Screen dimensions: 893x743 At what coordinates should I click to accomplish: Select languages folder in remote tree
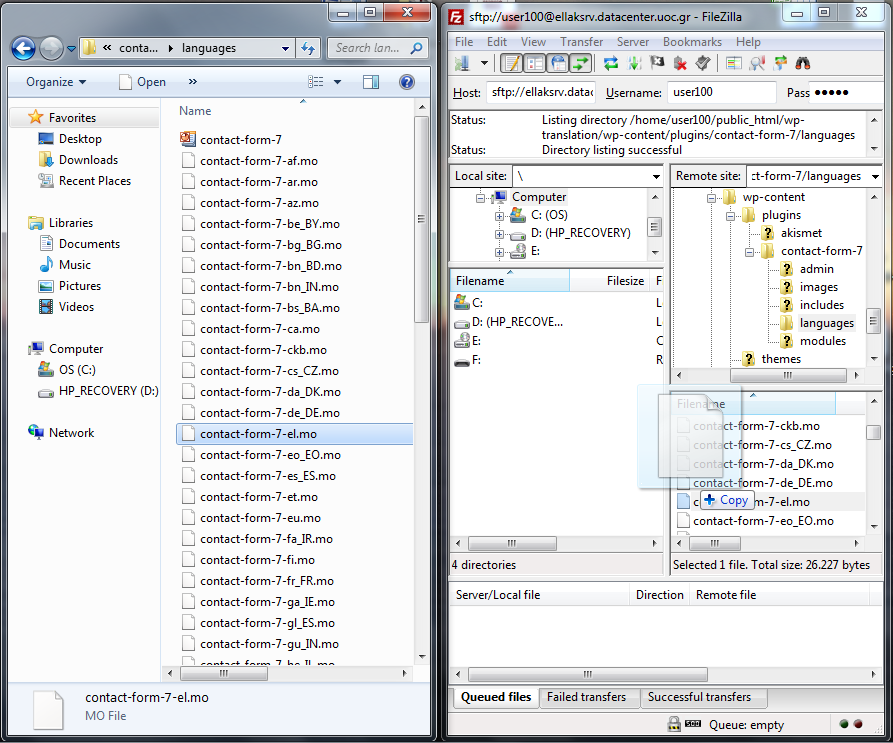(x=826, y=323)
